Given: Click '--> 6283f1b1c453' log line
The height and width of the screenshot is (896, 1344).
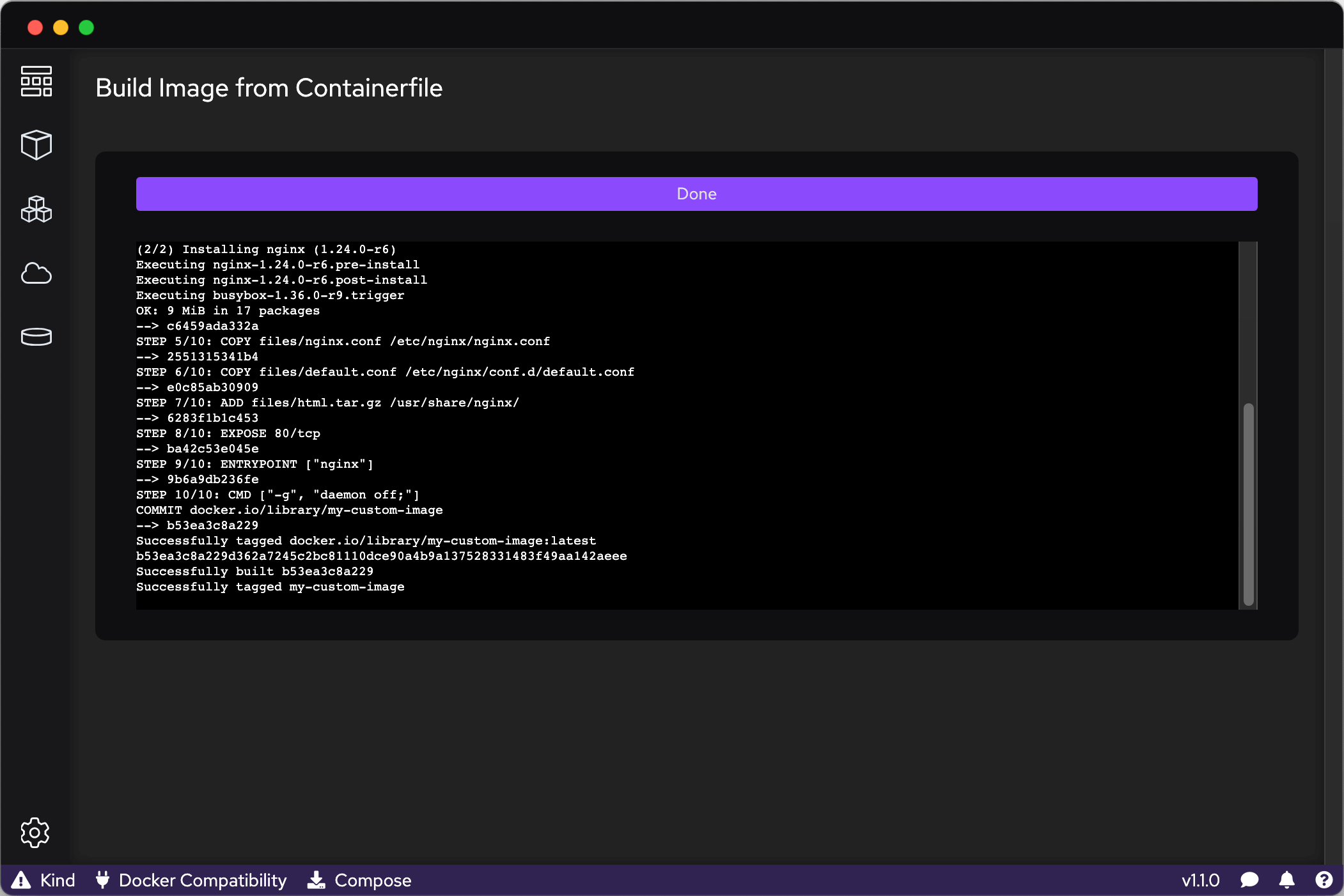Looking at the screenshot, I should click(x=198, y=418).
